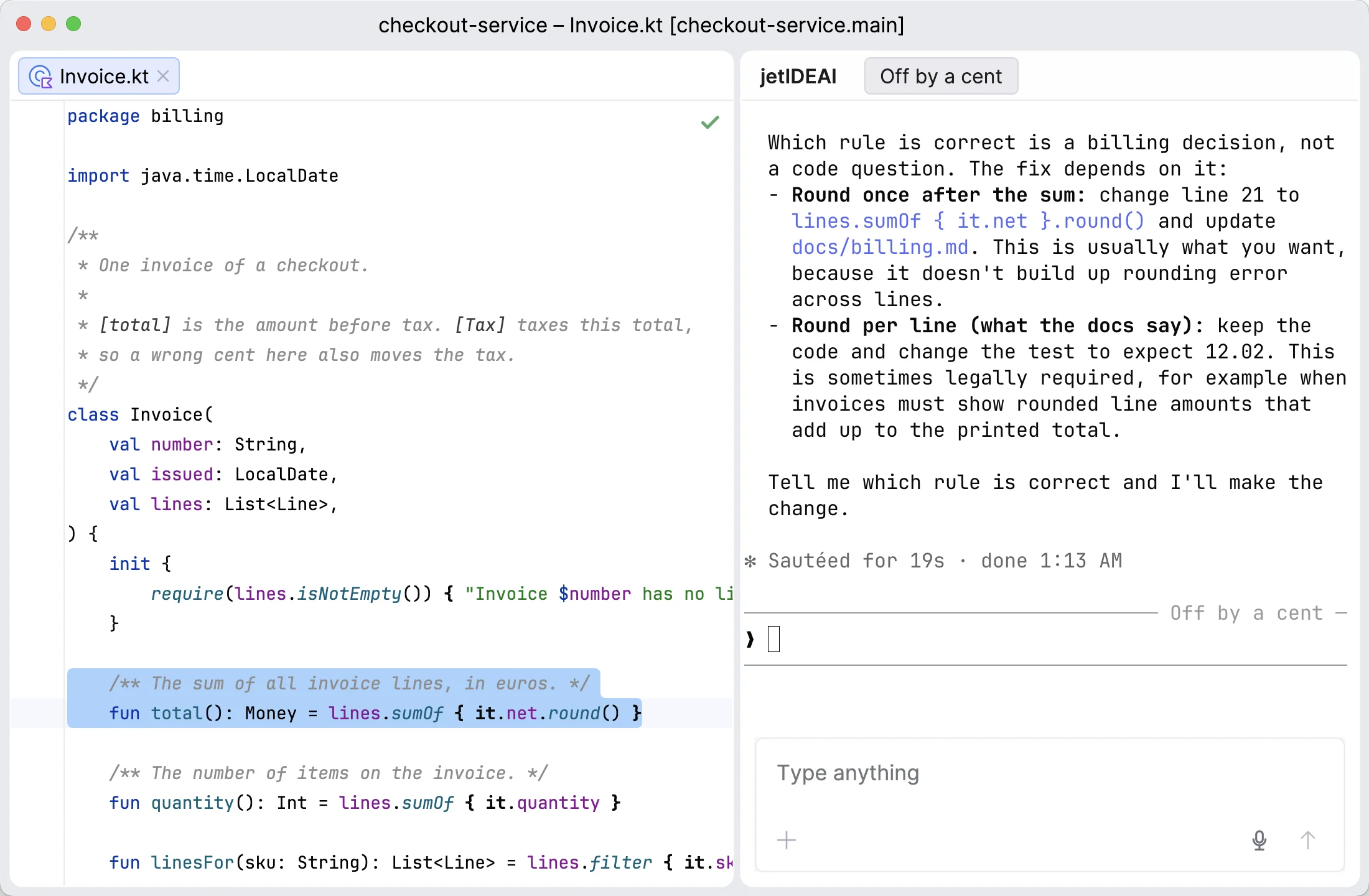Activate the microphone voice input icon
Image resolution: width=1369 pixels, height=896 pixels.
(1259, 840)
